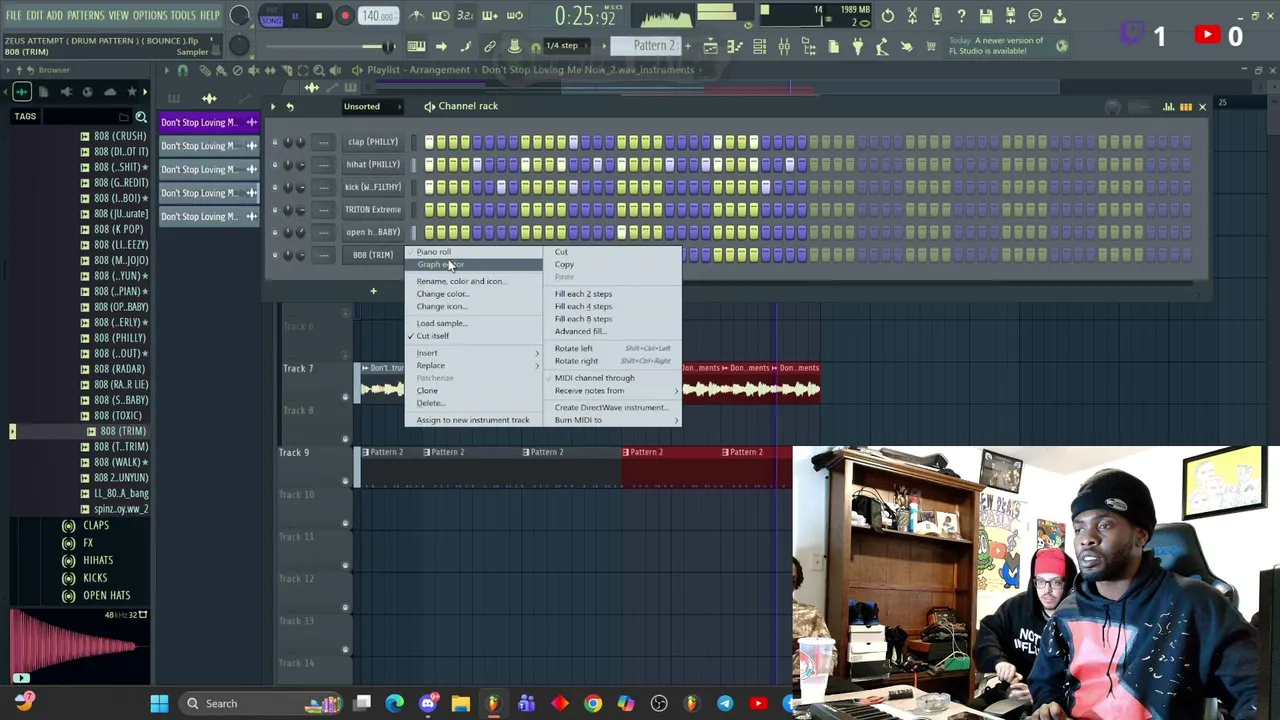Toggle mute LED for clap (PHILLY) channel

[275, 142]
